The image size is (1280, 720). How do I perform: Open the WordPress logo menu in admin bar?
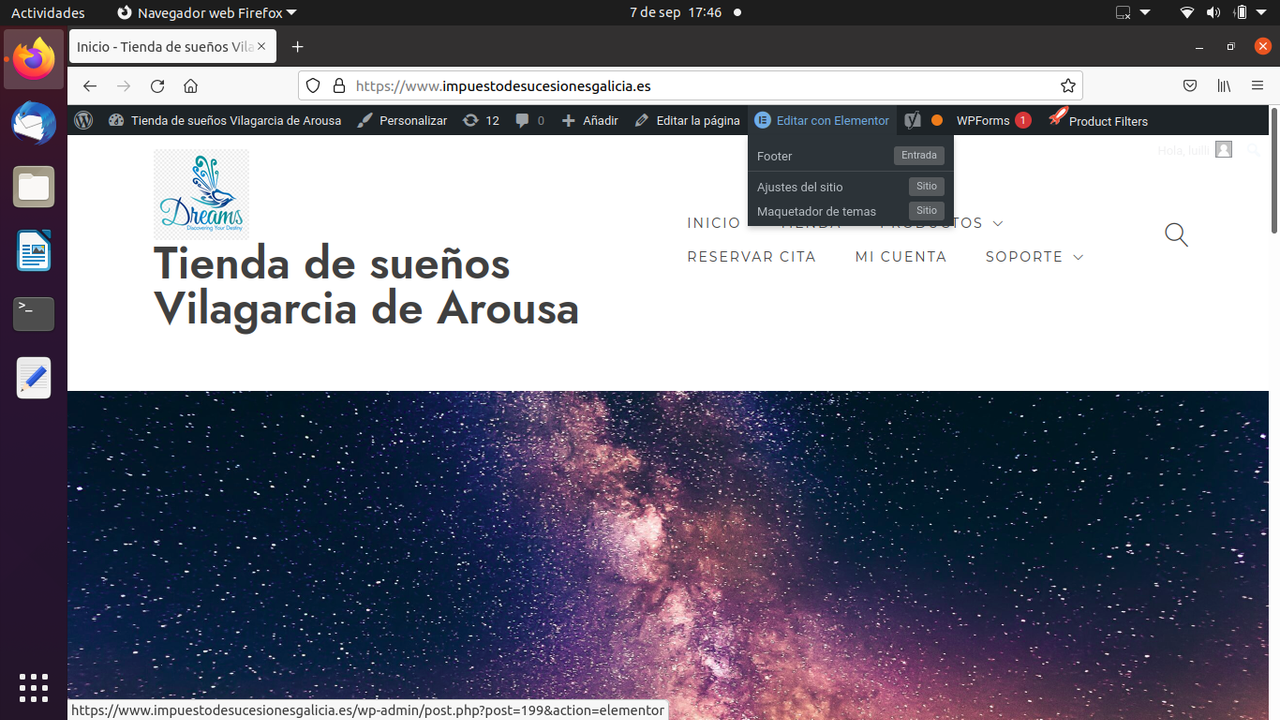[84, 120]
